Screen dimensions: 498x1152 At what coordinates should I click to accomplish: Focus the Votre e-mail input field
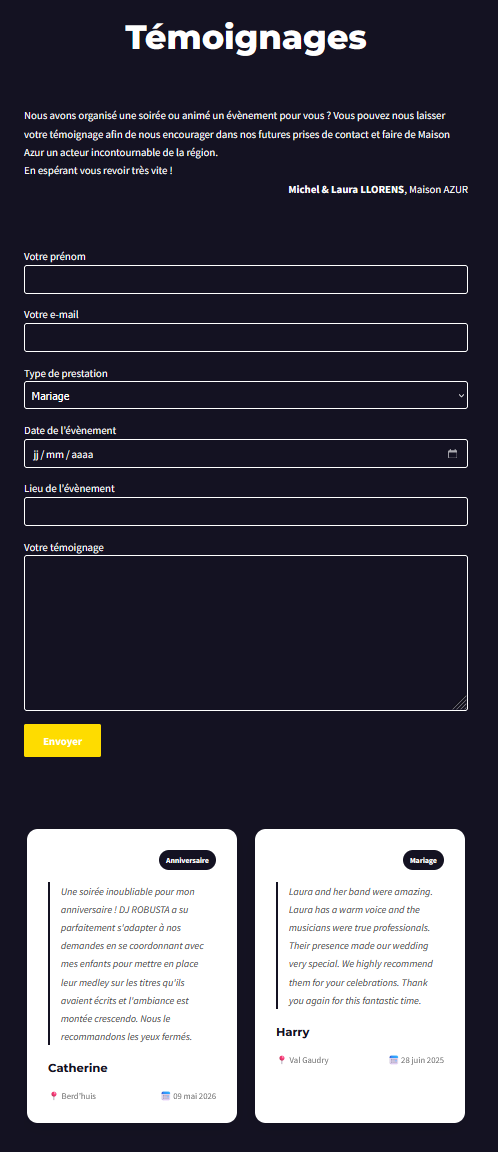[x=246, y=338]
